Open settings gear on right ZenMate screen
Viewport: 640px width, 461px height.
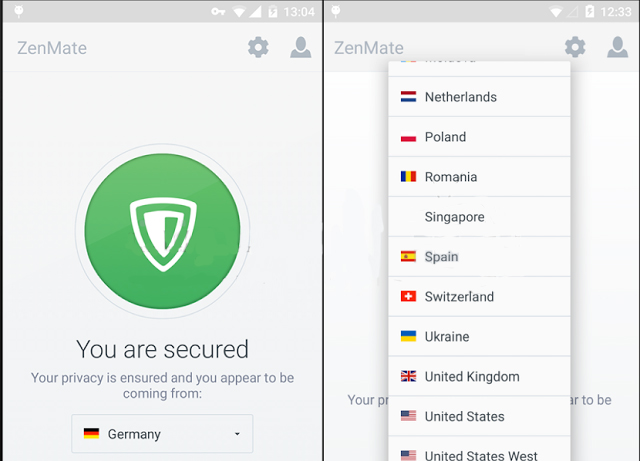point(575,47)
